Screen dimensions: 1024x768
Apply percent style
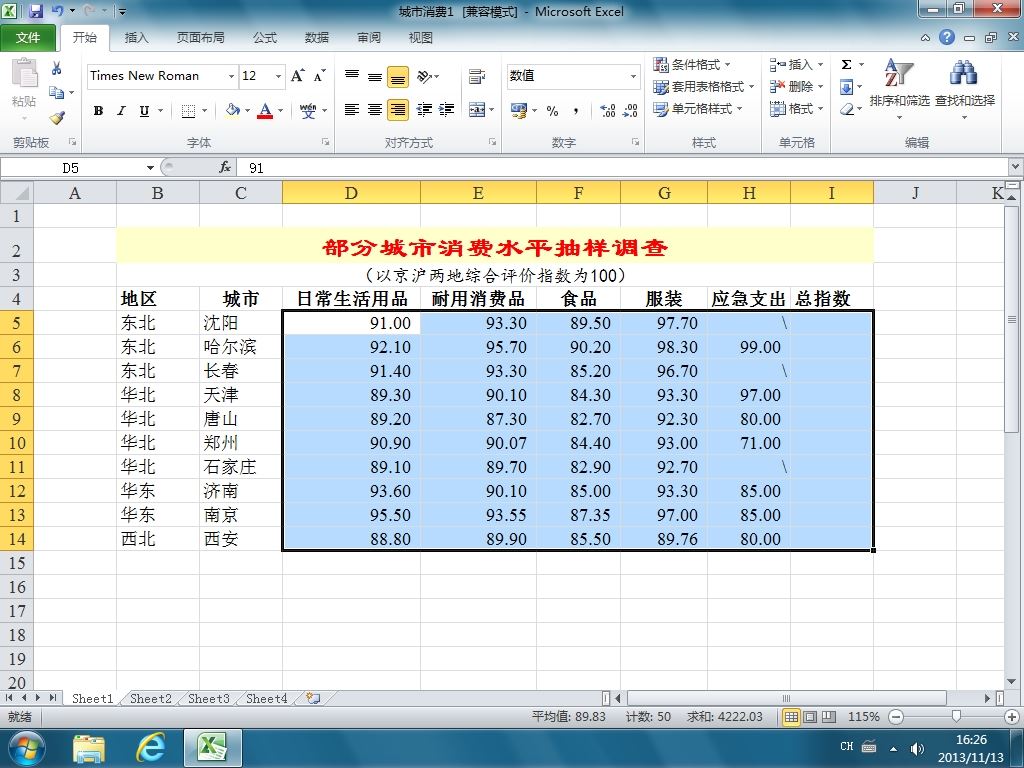point(552,110)
